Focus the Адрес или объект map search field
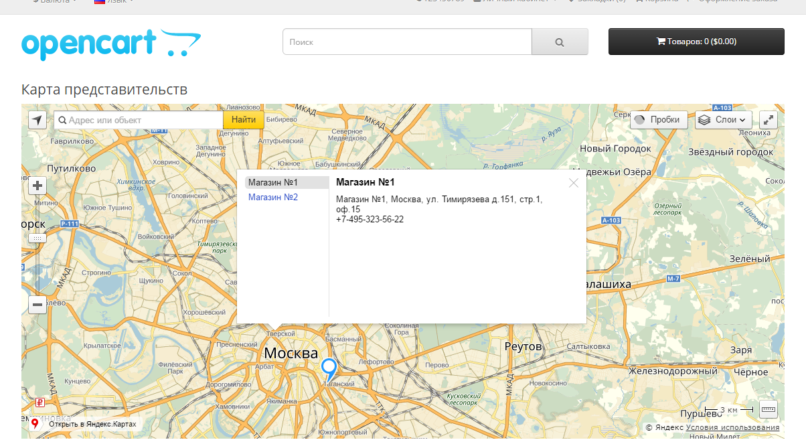806x440 pixels. (x=138, y=120)
